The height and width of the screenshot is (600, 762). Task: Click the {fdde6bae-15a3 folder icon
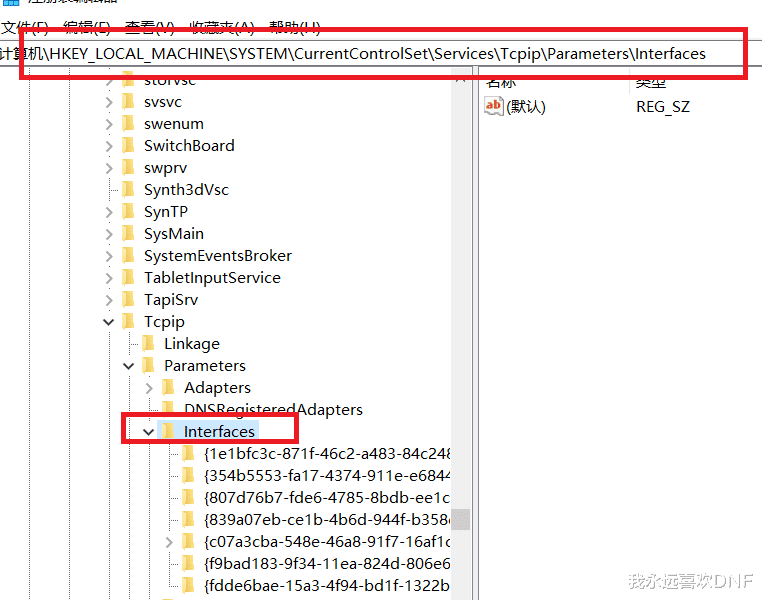coord(189,585)
